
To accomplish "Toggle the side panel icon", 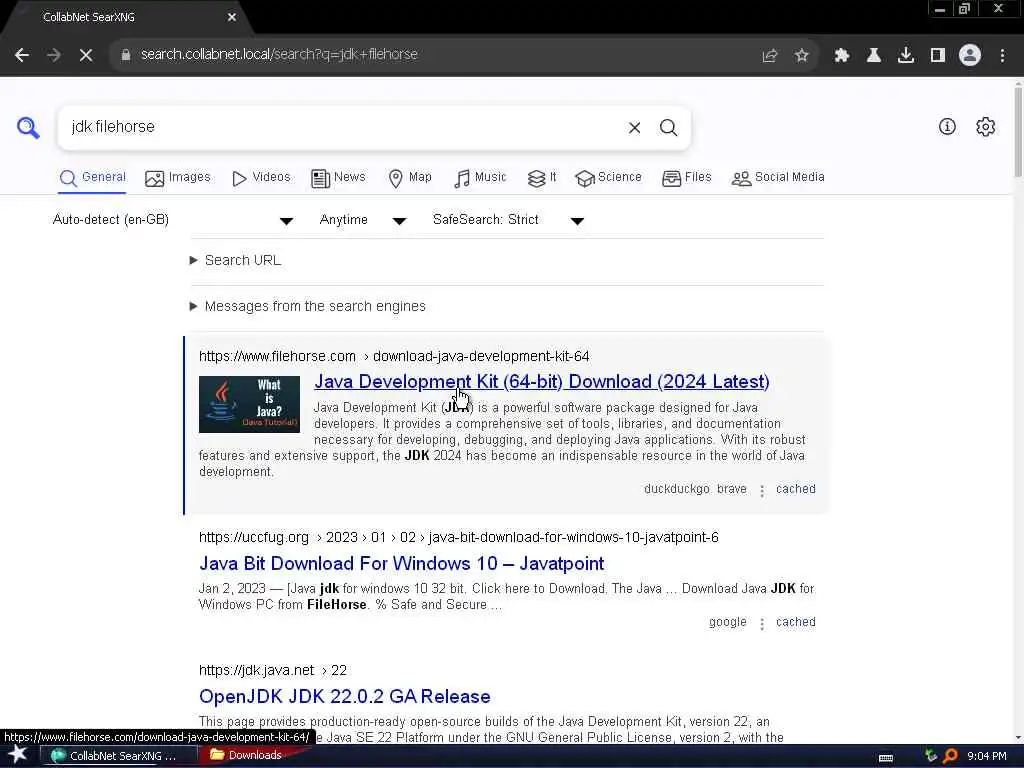I will tap(938, 55).
